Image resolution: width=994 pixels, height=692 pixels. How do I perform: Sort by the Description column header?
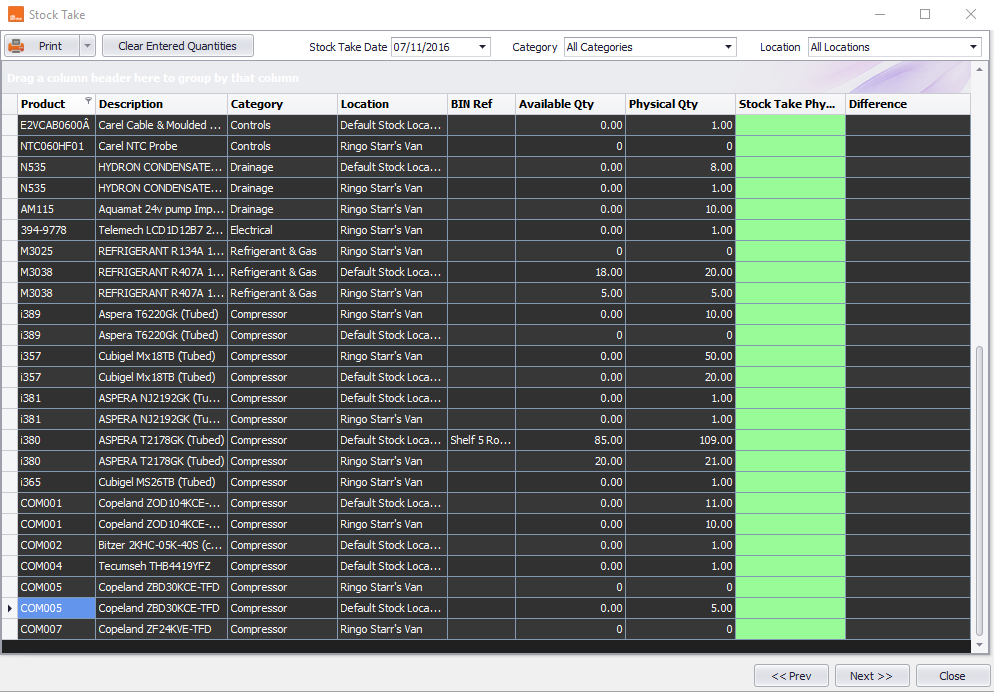tap(160, 103)
